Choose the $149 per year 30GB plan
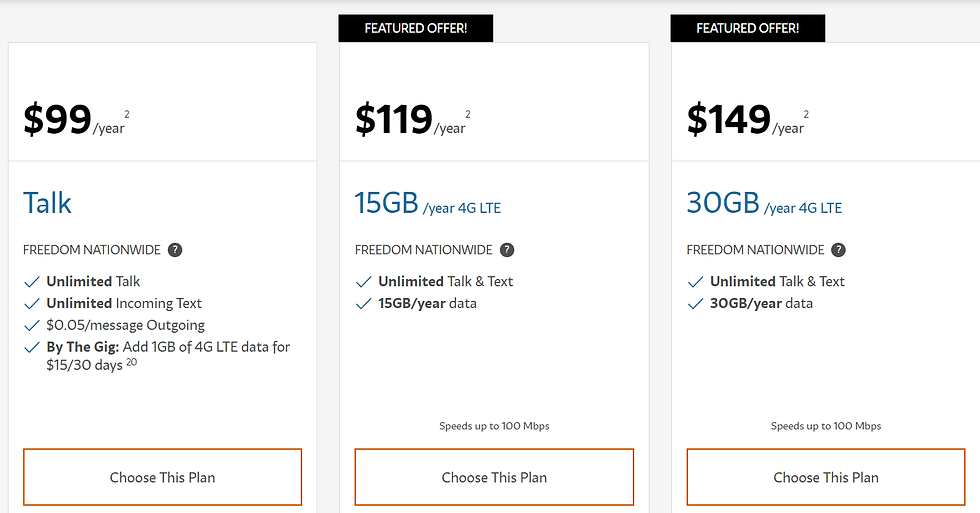 (x=826, y=477)
